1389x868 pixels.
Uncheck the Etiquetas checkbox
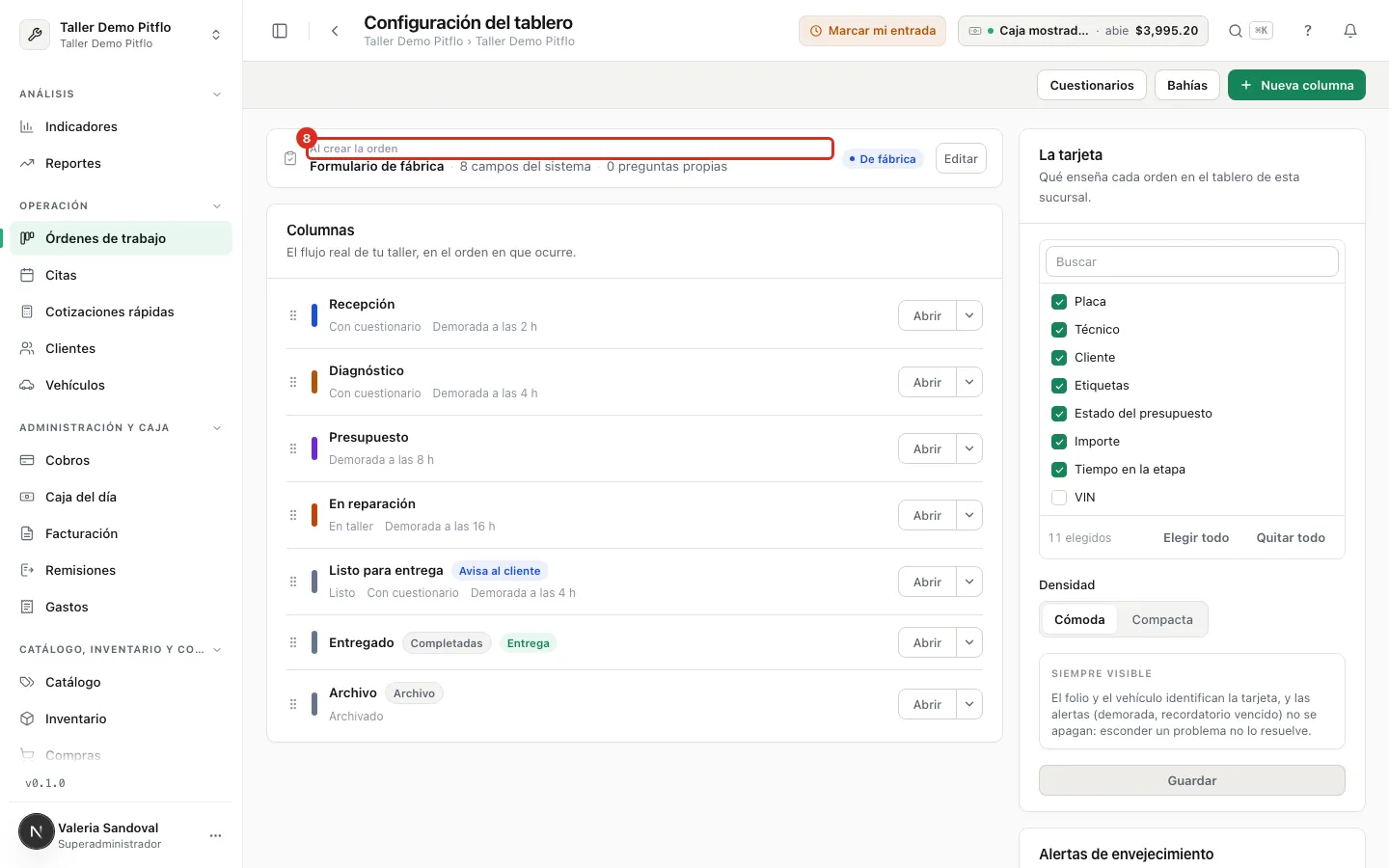(1059, 385)
